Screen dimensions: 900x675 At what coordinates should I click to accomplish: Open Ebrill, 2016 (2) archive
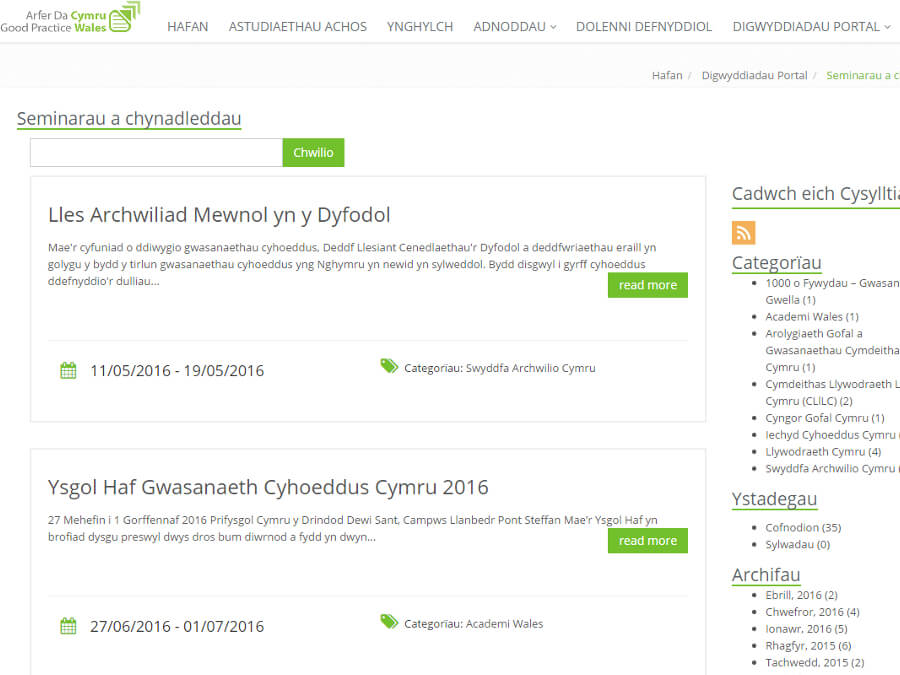coord(801,595)
